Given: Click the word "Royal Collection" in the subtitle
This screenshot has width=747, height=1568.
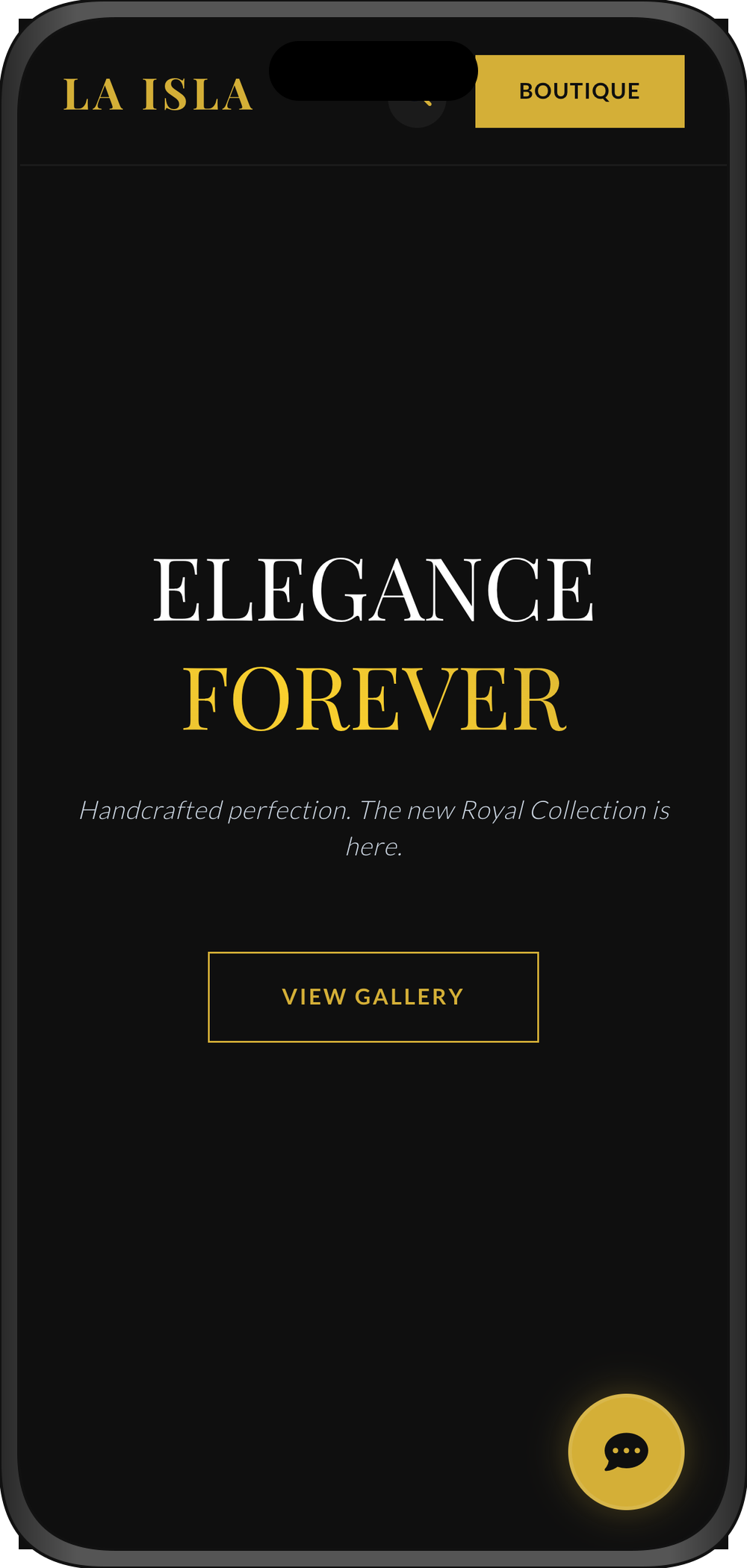Looking at the screenshot, I should pos(554,810).
